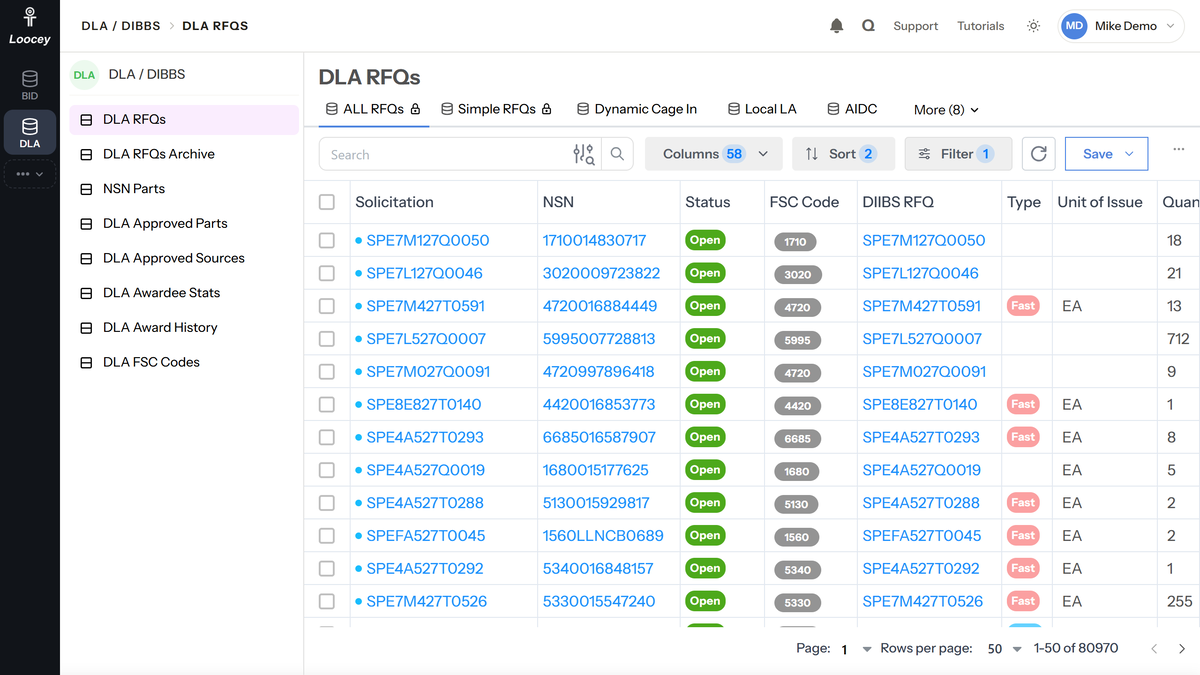Open the Columns 58 dropdown
Screen dimensions: 1200x675
pyautogui.click(x=713, y=154)
